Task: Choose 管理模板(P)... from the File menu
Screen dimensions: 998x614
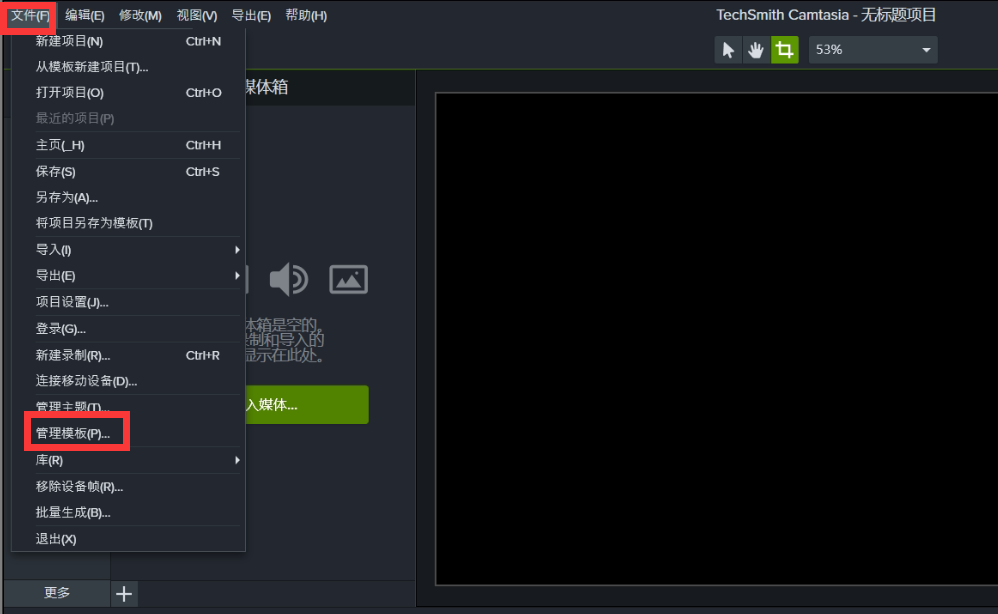Action: coord(73,434)
